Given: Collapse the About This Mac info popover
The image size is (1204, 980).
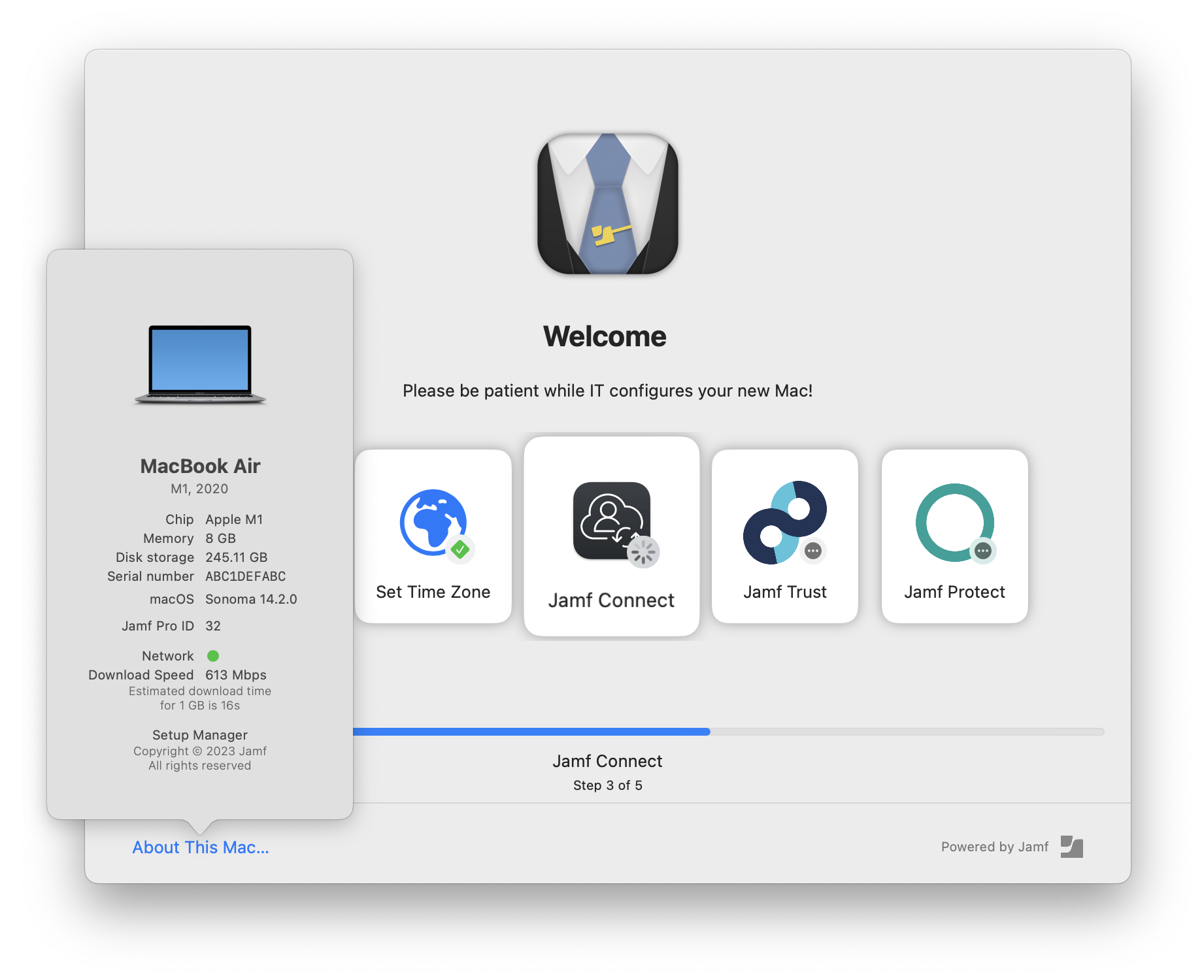Looking at the screenshot, I should (200, 847).
